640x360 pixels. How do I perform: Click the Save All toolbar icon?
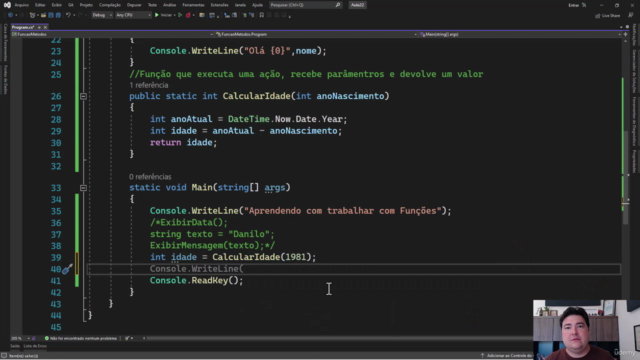pos(58,15)
